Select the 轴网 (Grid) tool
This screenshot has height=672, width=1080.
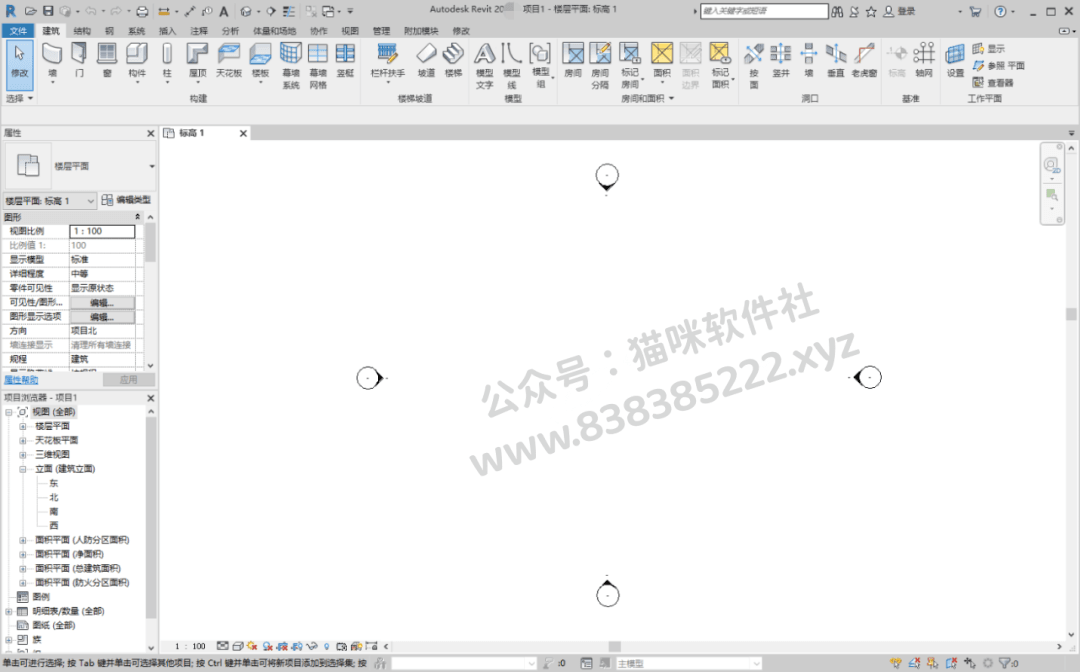click(924, 61)
